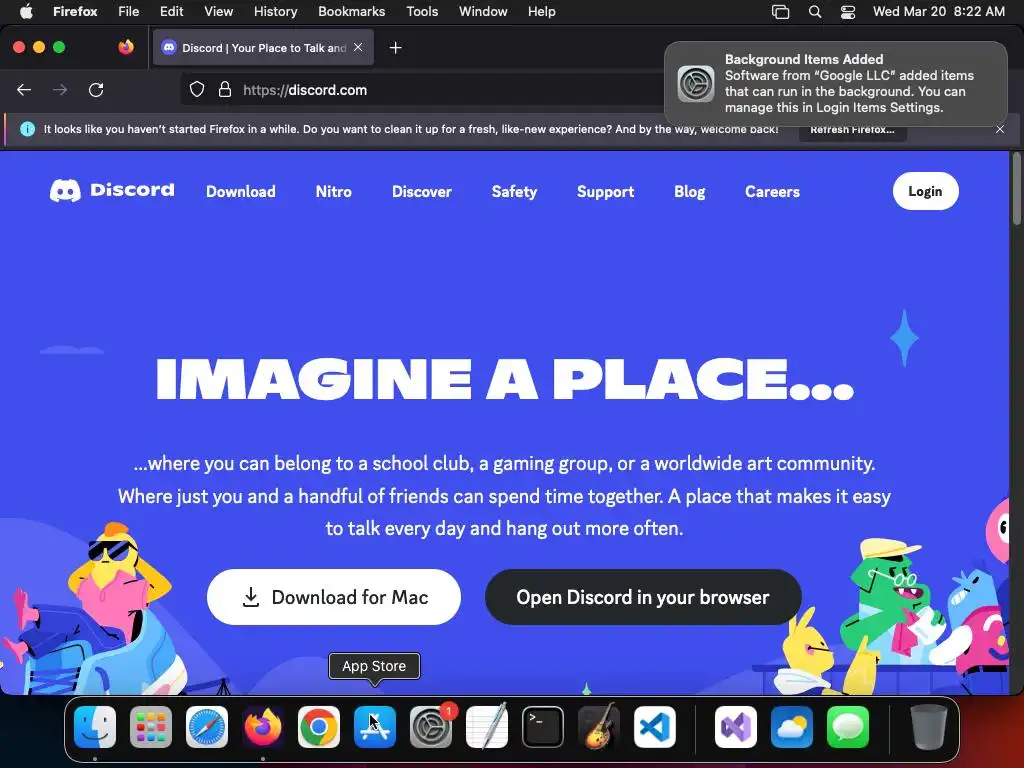Click the Refresh Firefox button
The height and width of the screenshot is (768, 1024).
coord(852,129)
